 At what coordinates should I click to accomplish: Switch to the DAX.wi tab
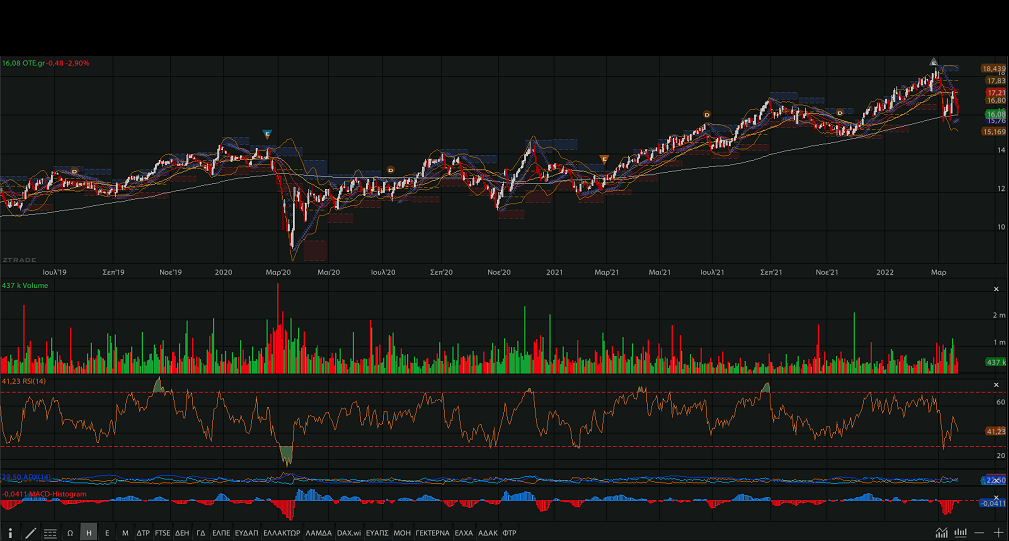coord(348,533)
